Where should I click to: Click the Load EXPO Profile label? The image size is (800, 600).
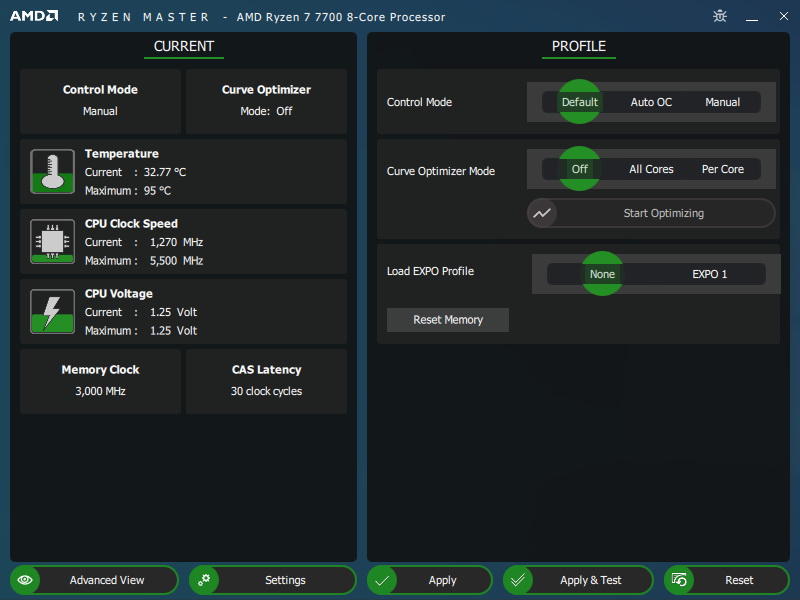tap(430, 271)
